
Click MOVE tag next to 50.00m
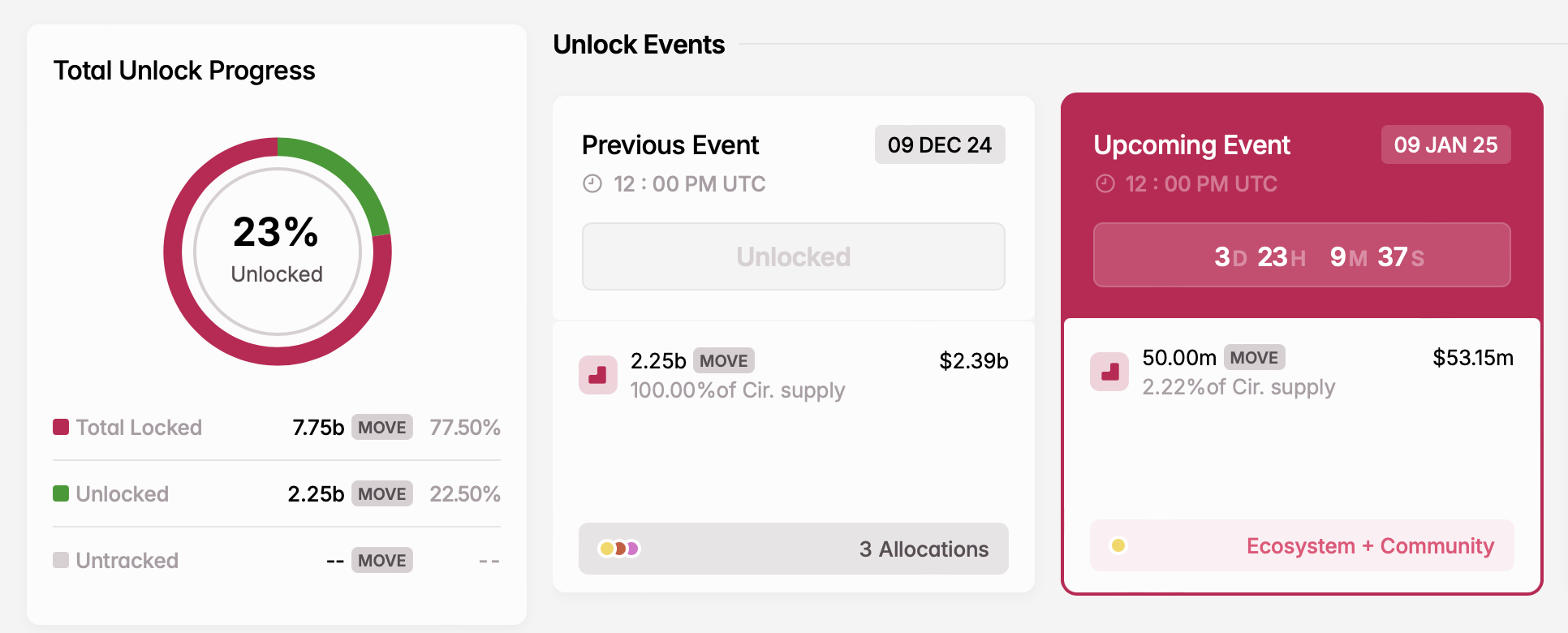pyautogui.click(x=1253, y=357)
